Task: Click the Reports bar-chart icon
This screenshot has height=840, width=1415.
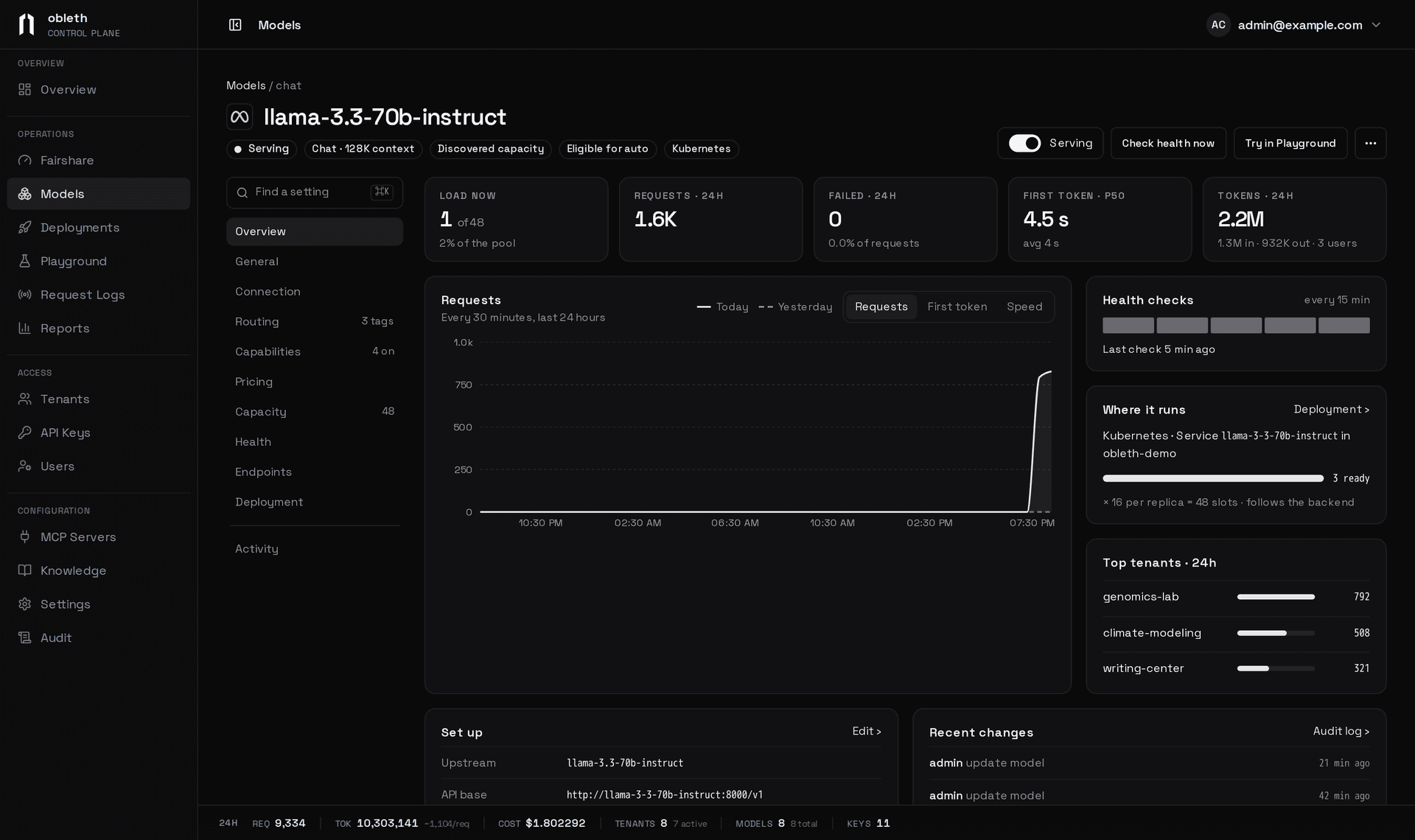Action: [x=25, y=329]
